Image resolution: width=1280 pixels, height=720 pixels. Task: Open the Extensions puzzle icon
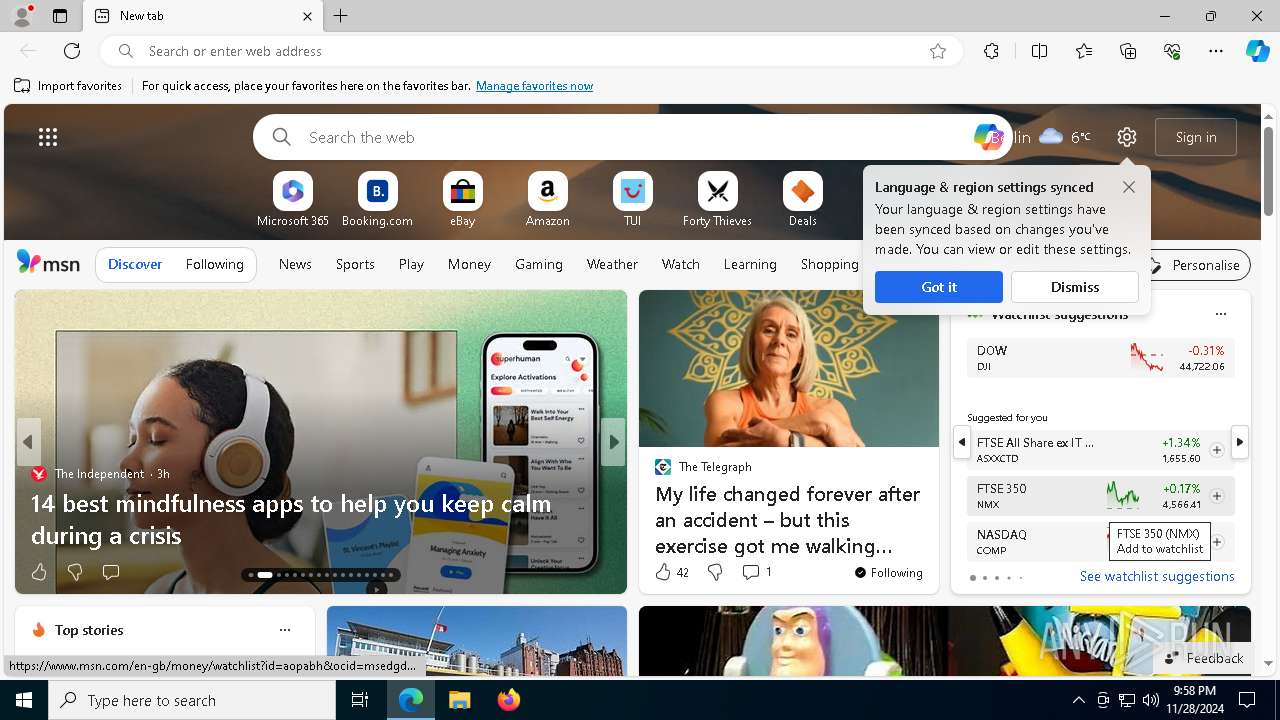pyautogui.click(x=991, y=51)
